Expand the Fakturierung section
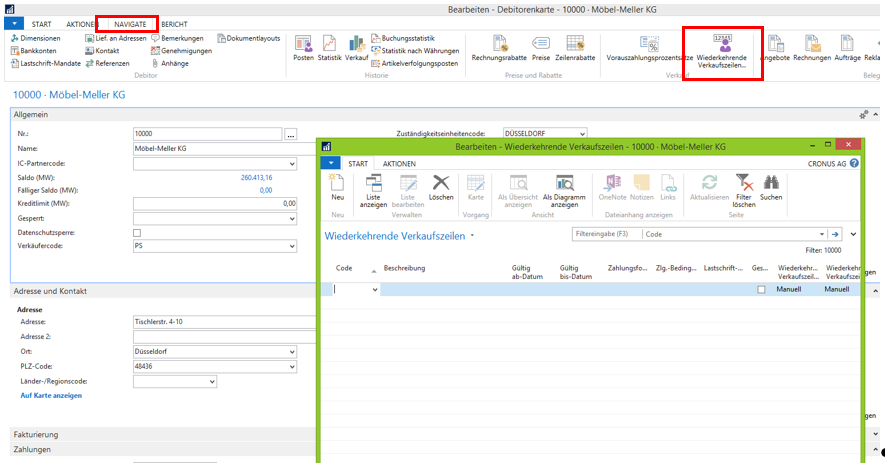This screenshot has height=465, width=885. pyautogui.click(x=875, y=435)
